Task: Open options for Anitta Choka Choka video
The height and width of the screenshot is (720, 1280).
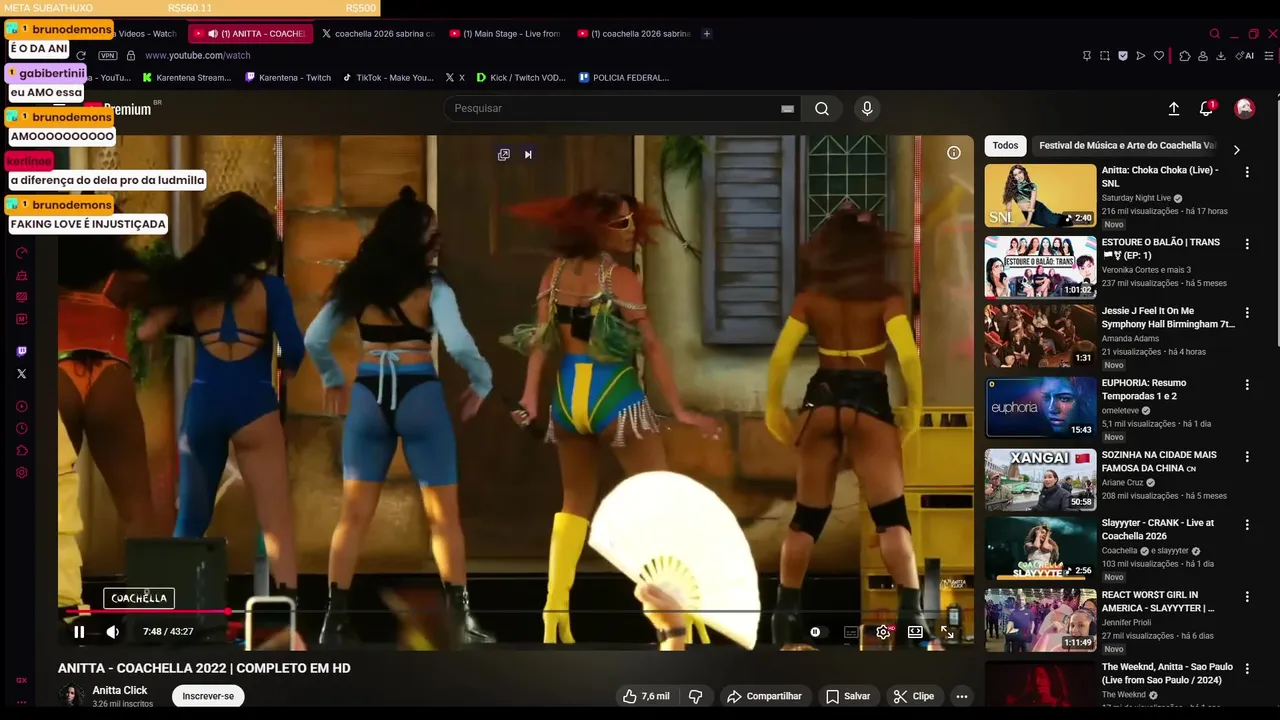Action: pyautogui.click(x=1247, y=172)
